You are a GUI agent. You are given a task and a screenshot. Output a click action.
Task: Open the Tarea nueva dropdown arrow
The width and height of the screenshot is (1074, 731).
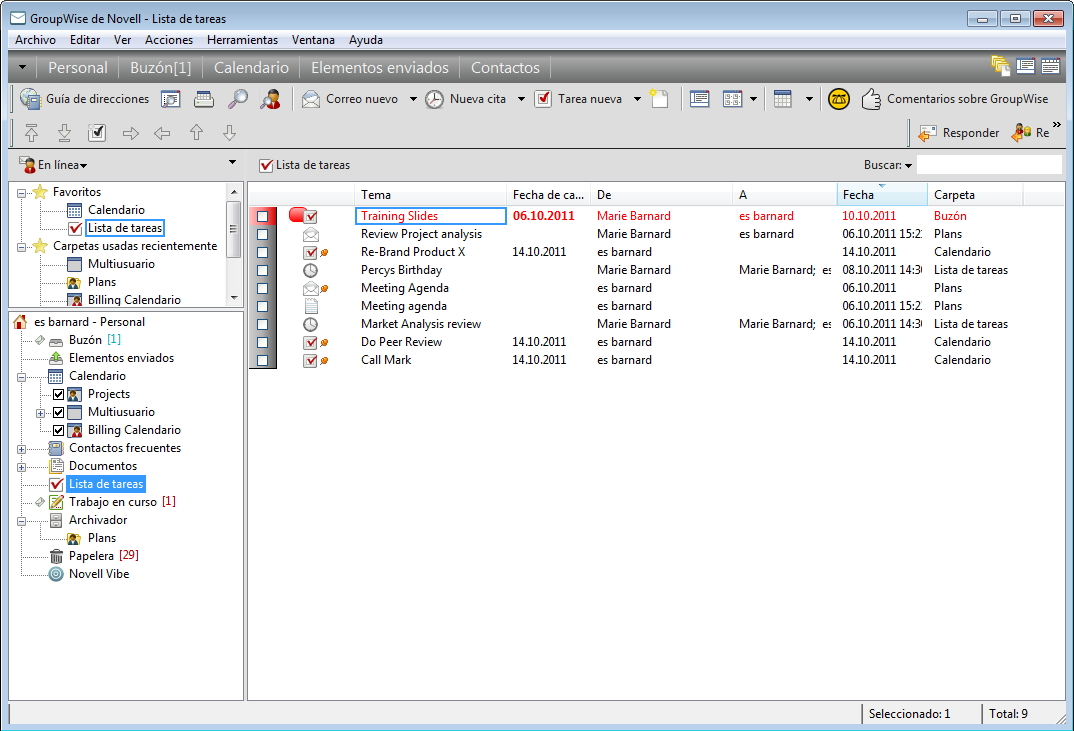(x=637, y=99)
